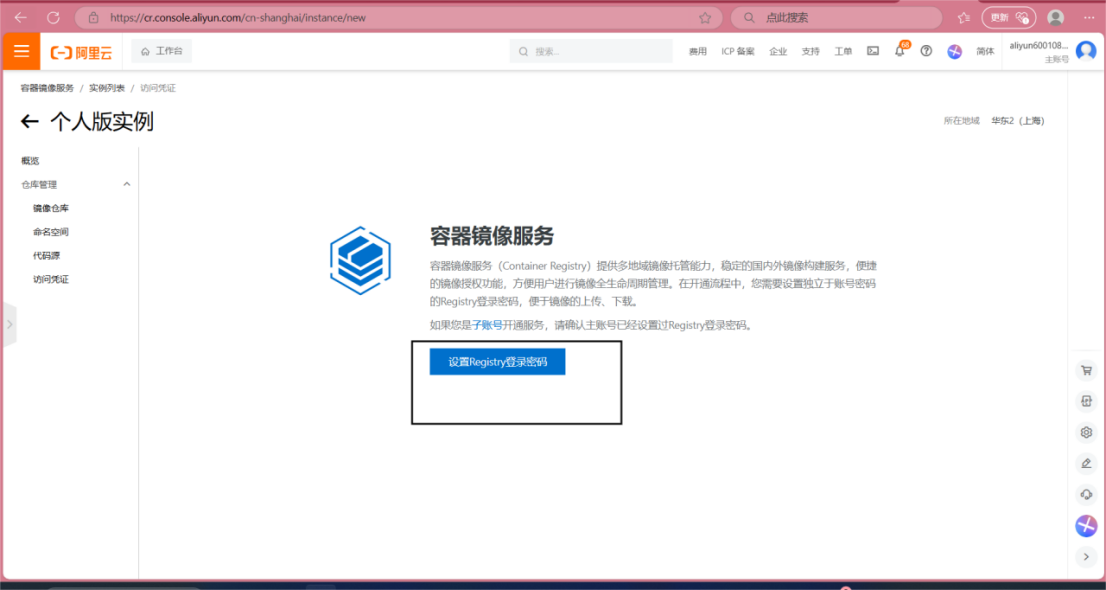Open the help question-mark icon

point(927,51)
